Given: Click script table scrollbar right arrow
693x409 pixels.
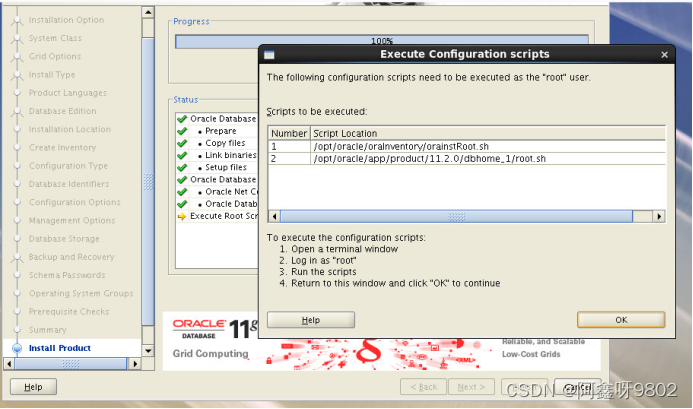Looking at the screenshot, I should coord(659,216).
